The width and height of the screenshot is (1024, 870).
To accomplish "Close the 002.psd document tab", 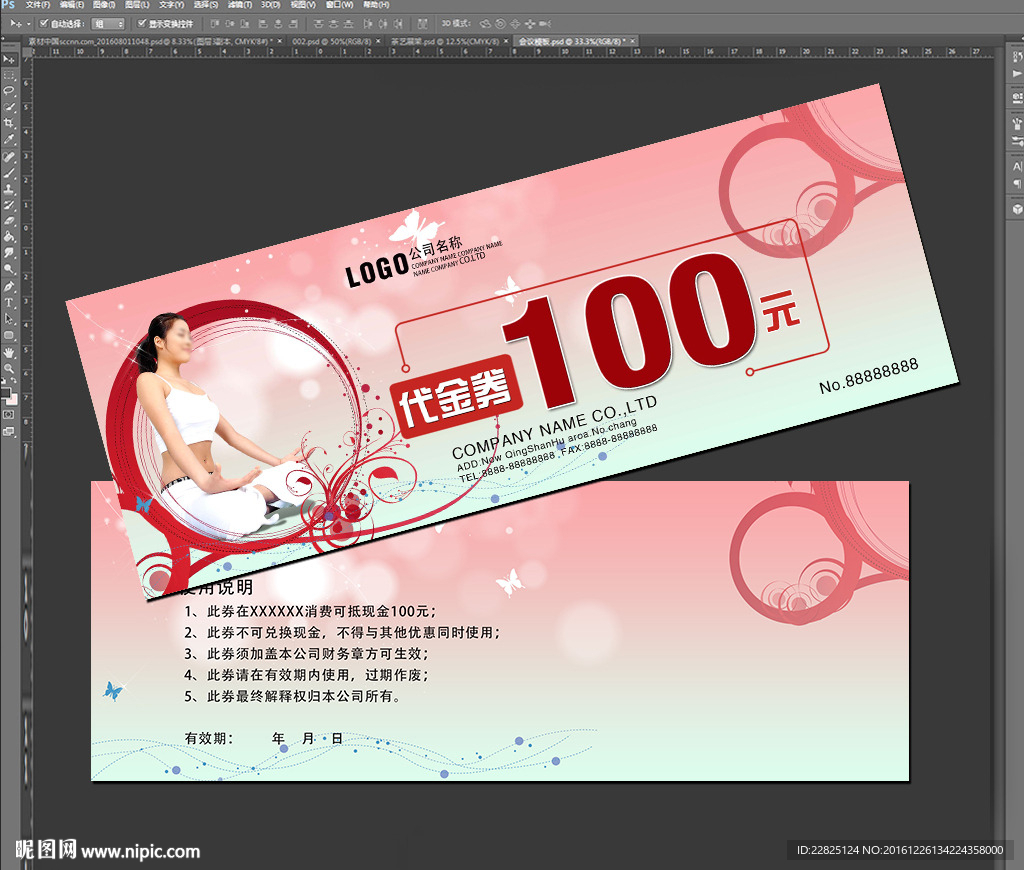I will [379, 42].
